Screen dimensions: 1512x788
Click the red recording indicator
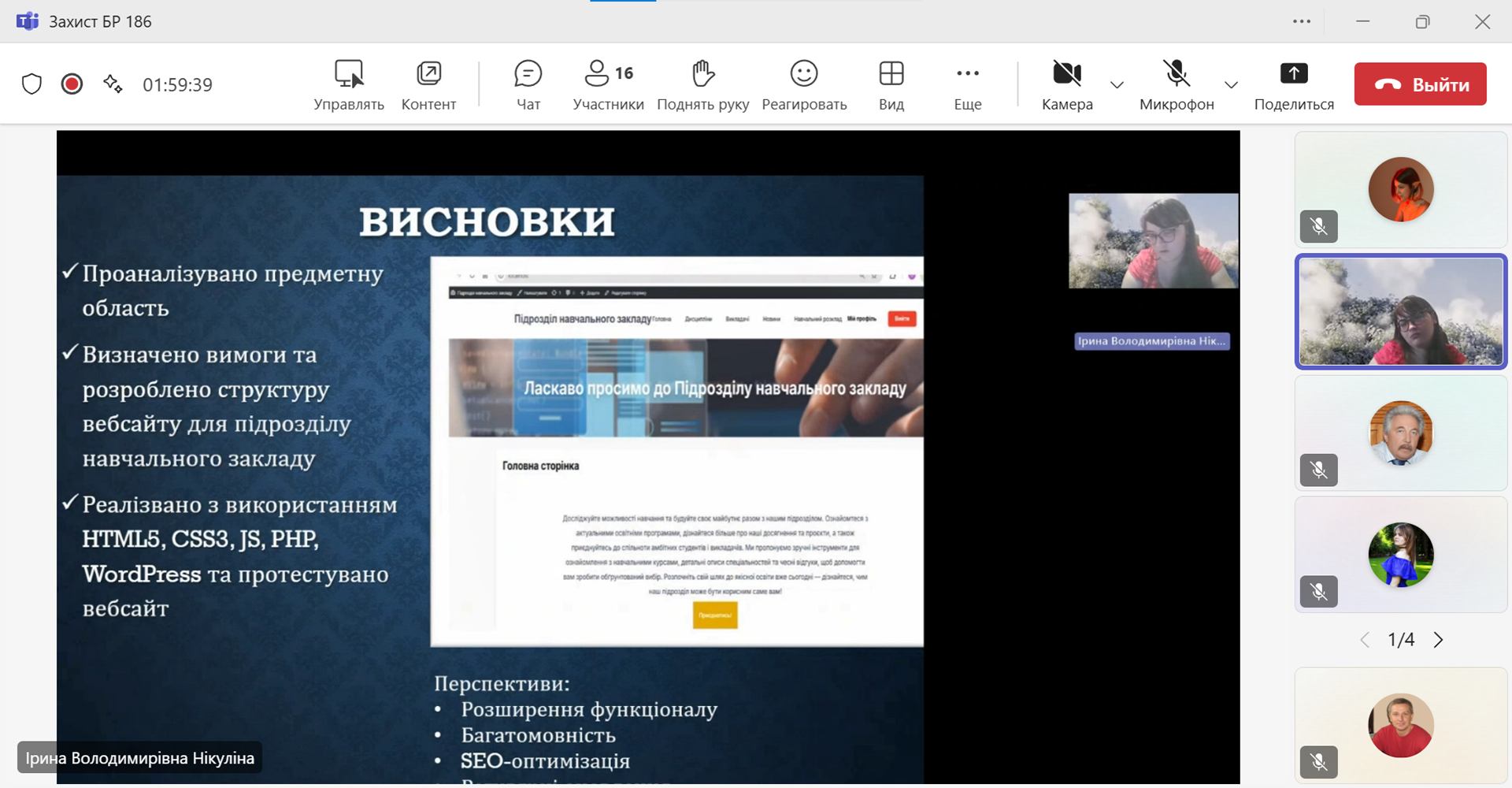tap(72, 84)
